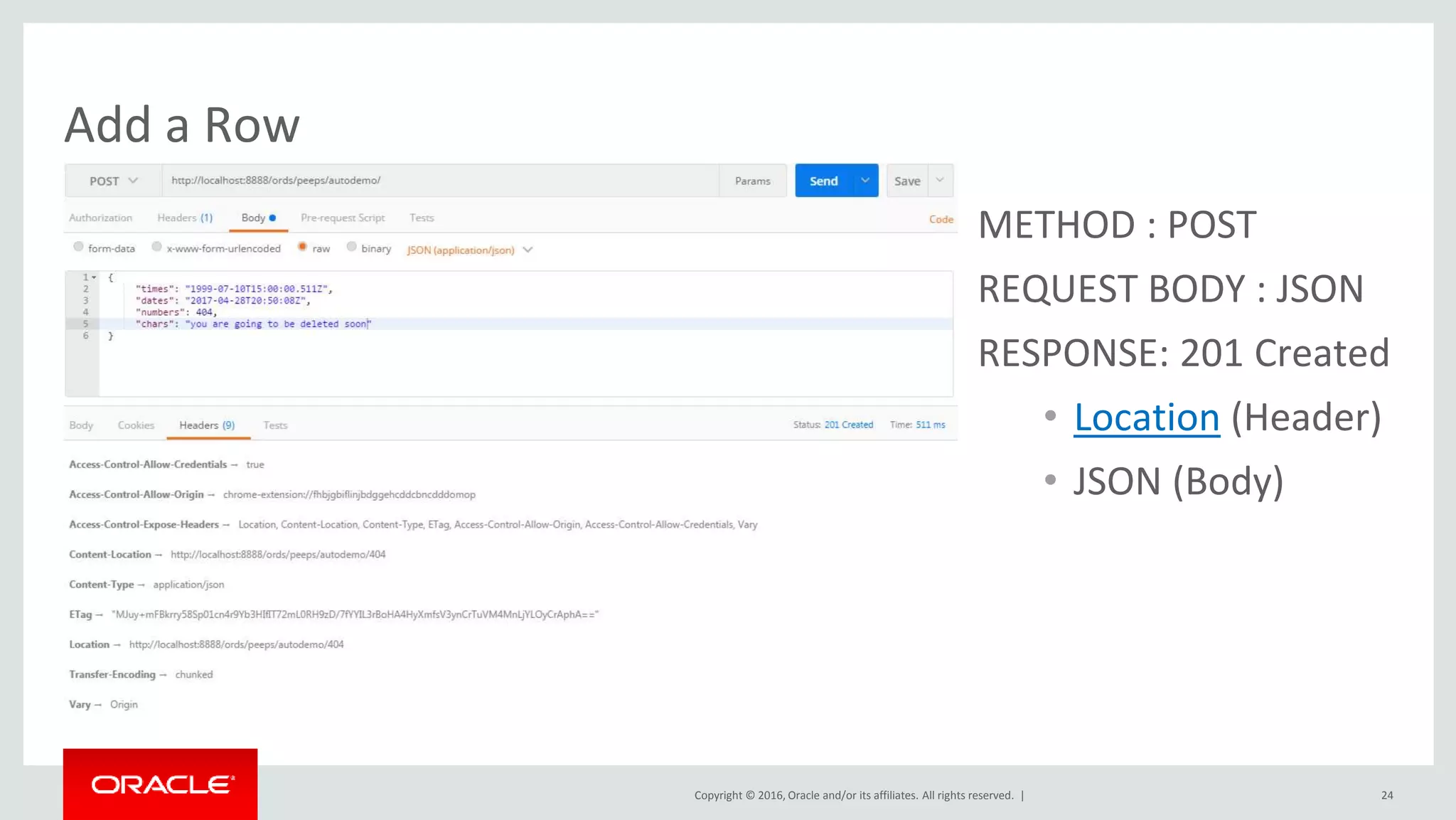Image resolution: width=1456 pixels, height=820 pixels.
Task: Open the Pre-request Script tab
Action: 342,218
